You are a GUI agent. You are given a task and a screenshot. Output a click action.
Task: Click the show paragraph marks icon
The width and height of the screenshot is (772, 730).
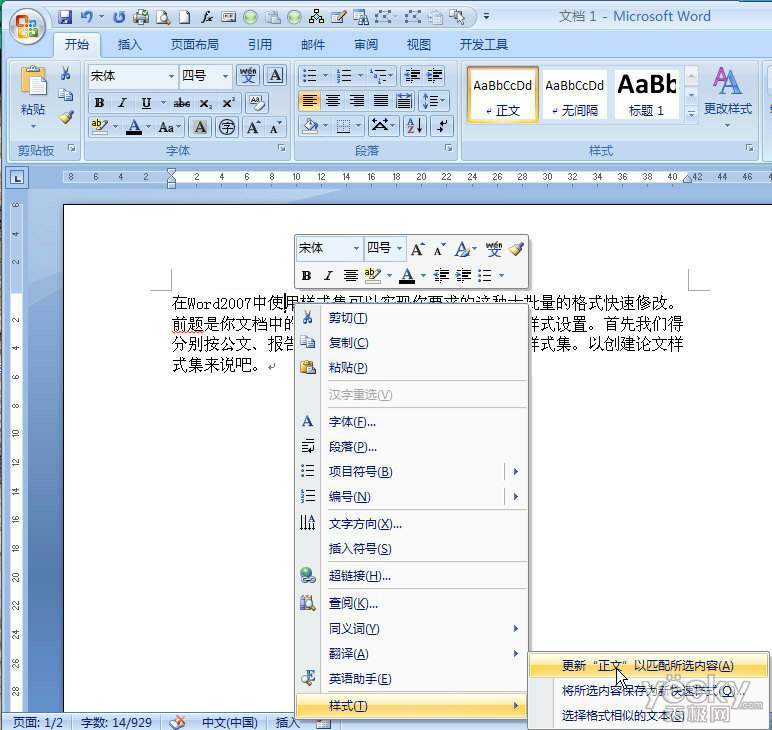[x=442, y=126]
